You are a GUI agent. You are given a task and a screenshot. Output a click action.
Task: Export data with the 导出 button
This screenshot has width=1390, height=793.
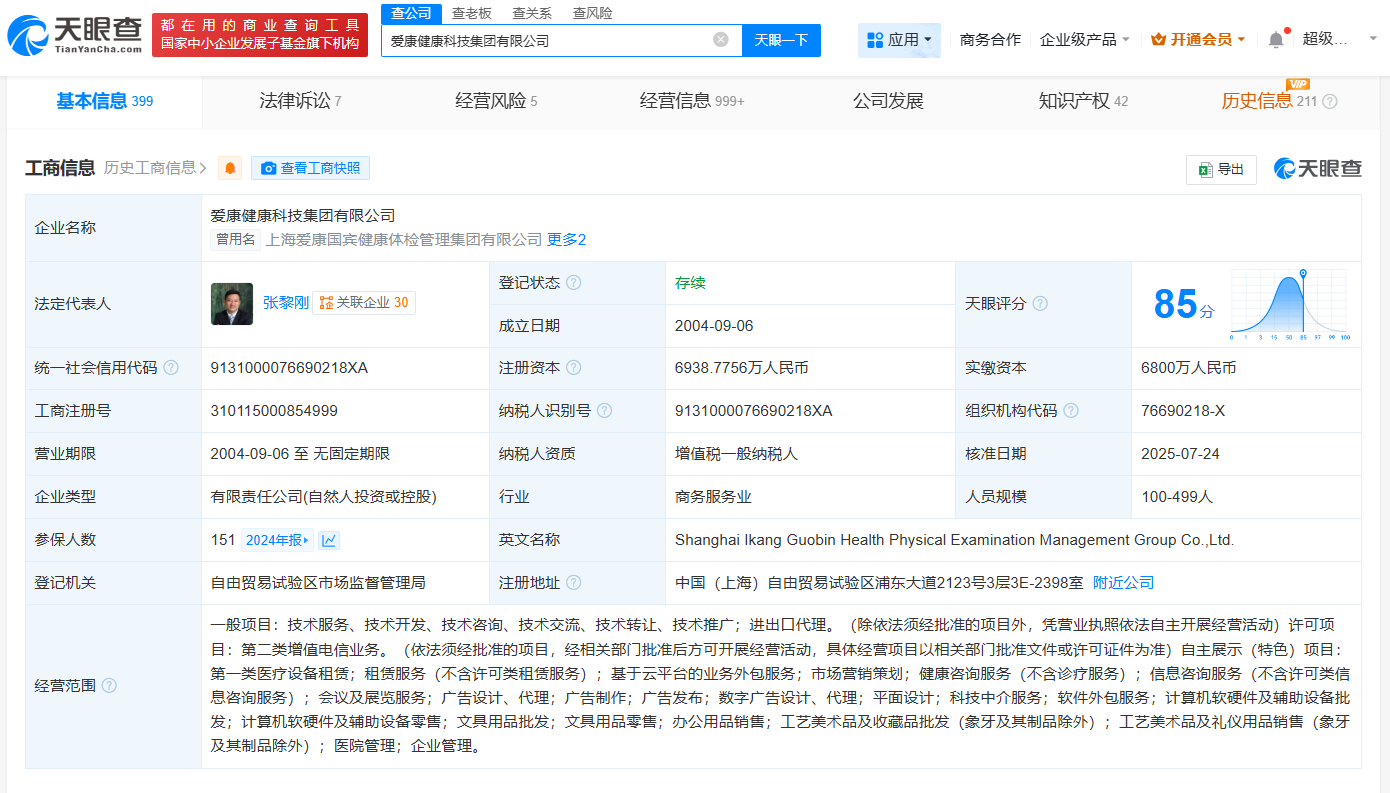[1221, 169]
